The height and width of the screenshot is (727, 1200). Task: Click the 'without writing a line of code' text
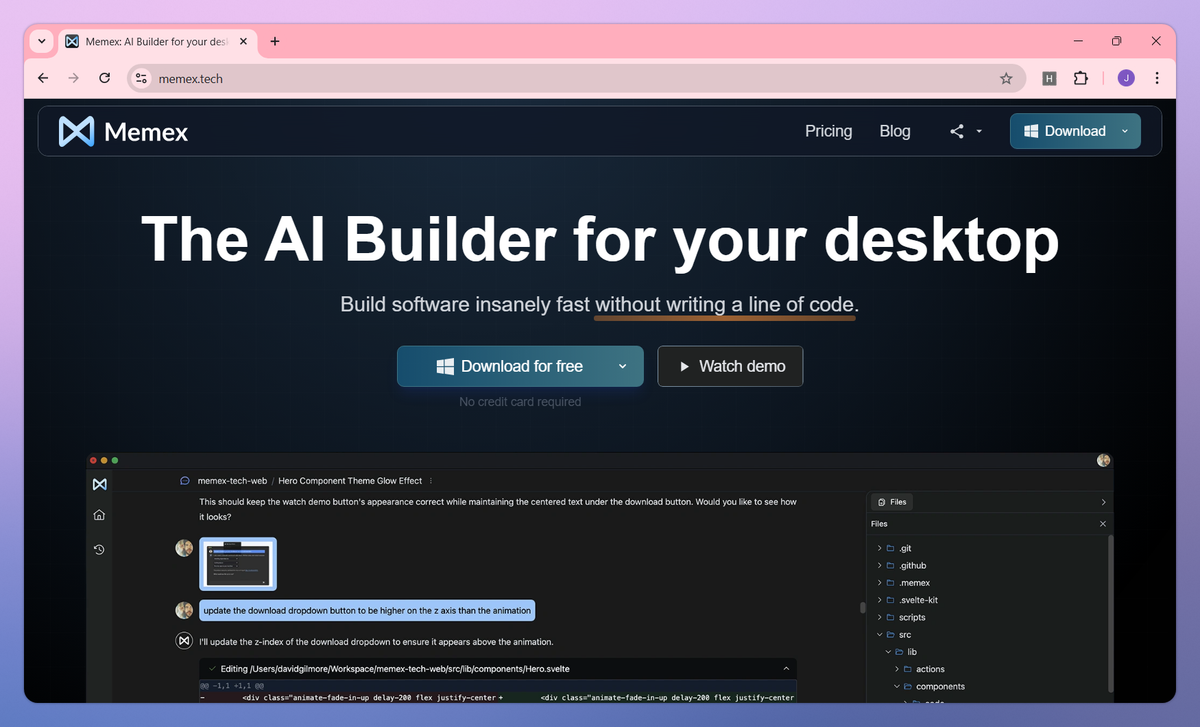(x=726, y=304)
